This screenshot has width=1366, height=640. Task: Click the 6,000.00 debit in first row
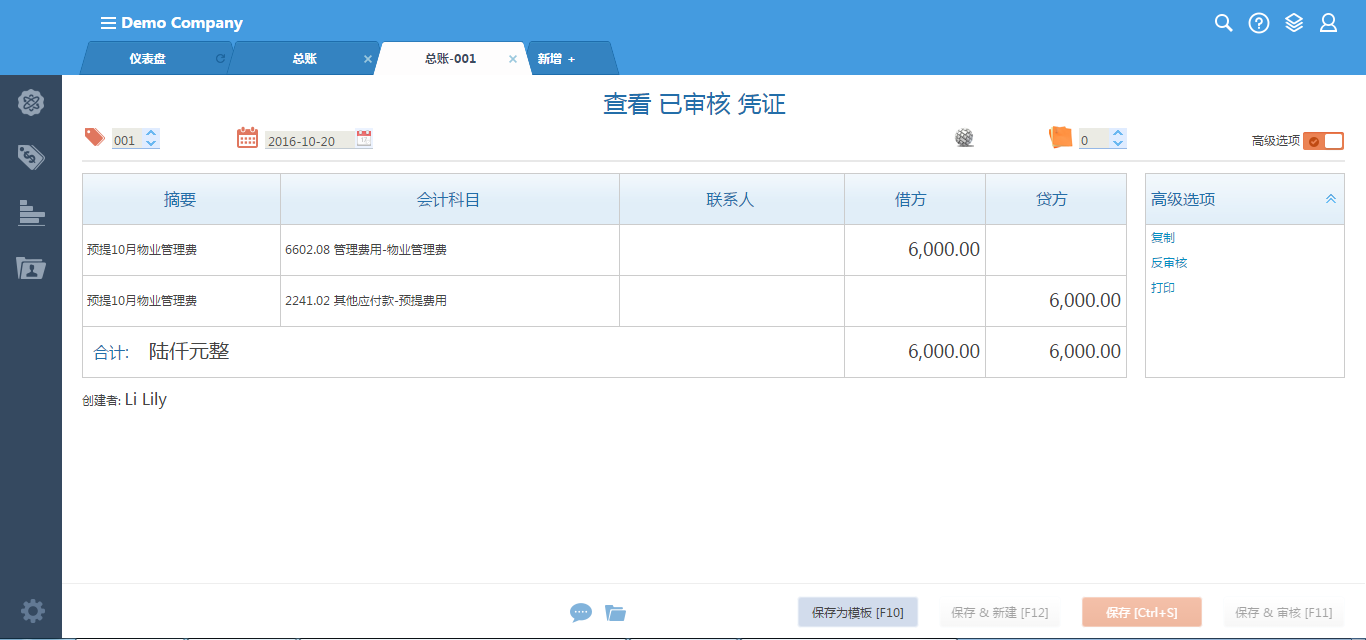pyautogui.click(x=944, y=250)
